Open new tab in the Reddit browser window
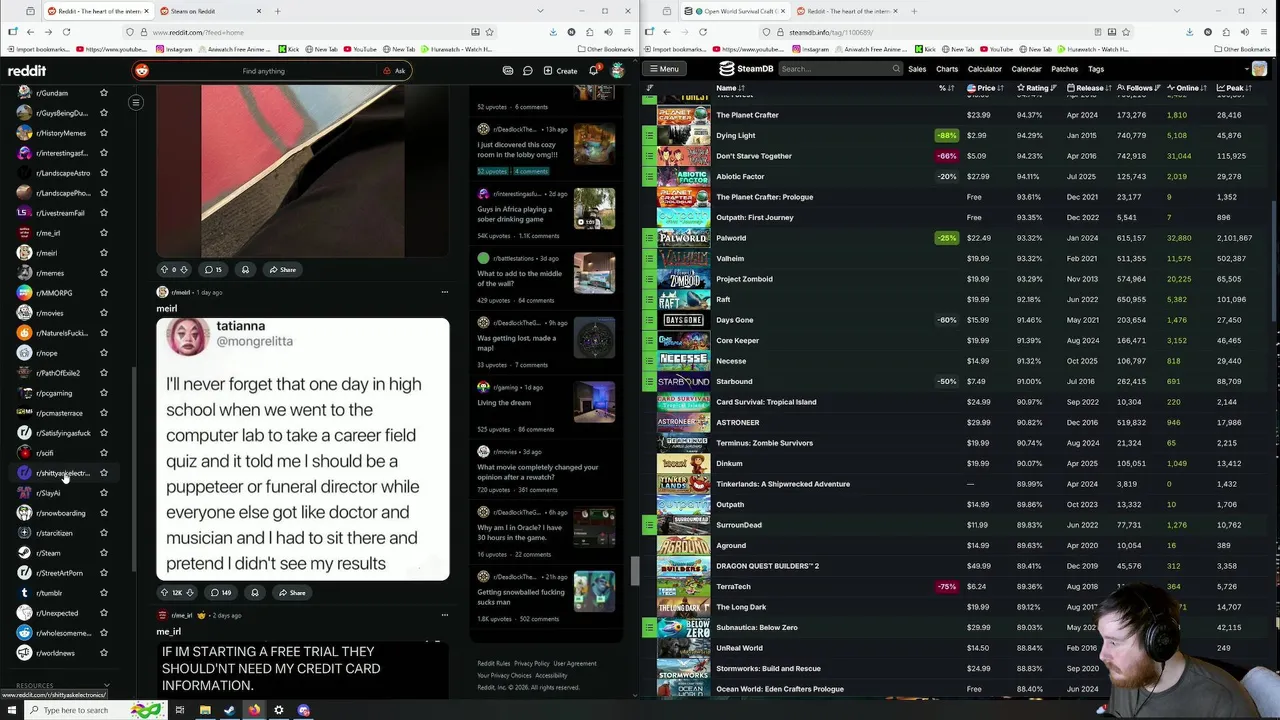Image resolution: width=1280 pixels, height=720 pixels. 278,11
